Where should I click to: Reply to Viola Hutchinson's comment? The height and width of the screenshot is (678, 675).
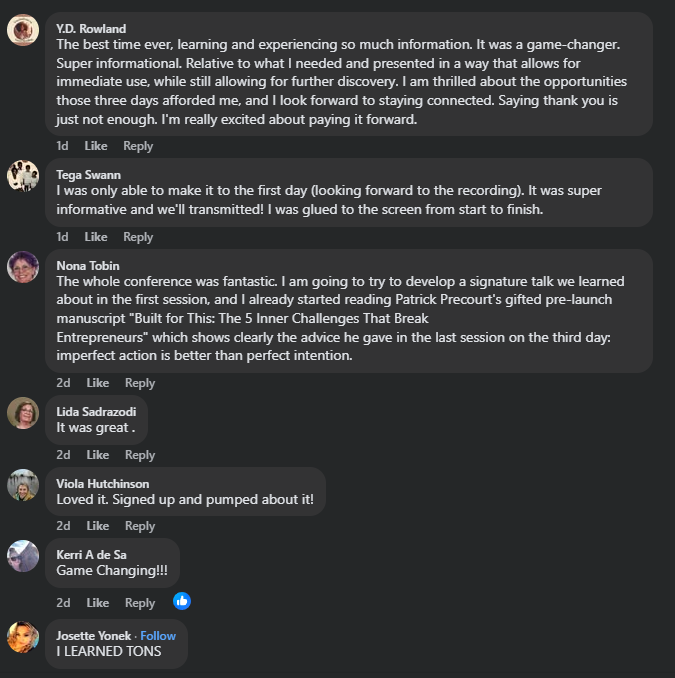pos(140,526)
